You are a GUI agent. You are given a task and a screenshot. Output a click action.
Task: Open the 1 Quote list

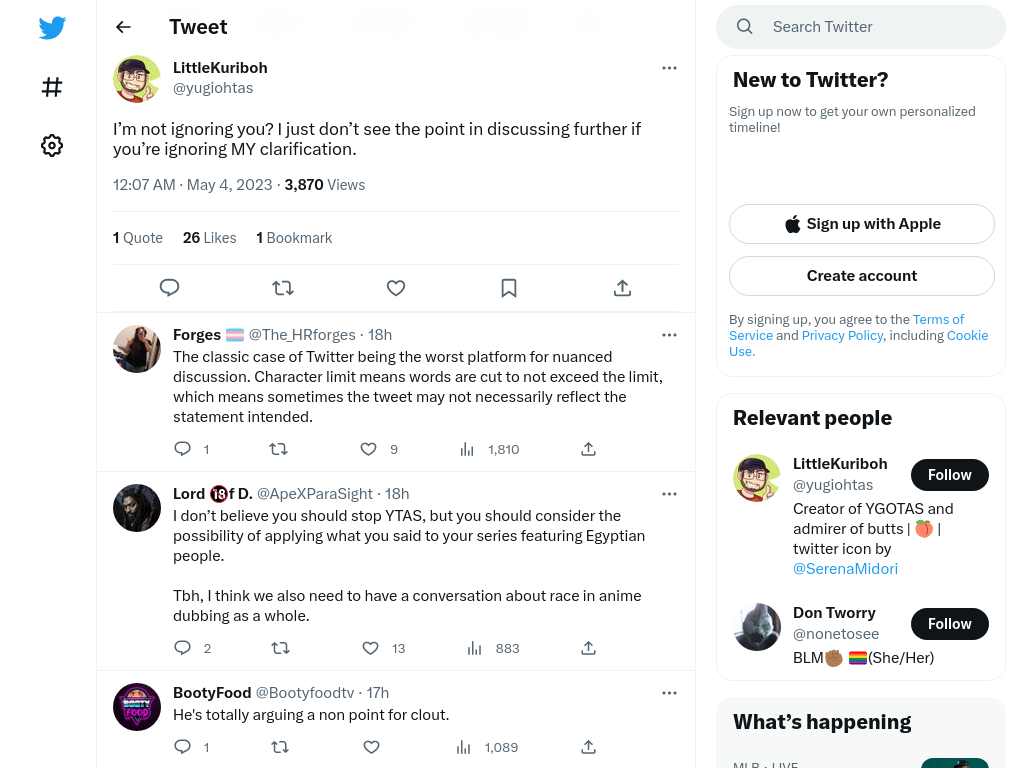138,238
